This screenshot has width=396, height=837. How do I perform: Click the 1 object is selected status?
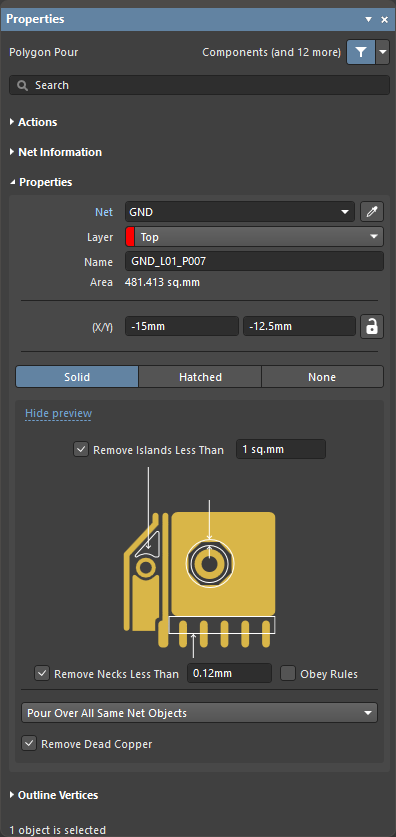[58, 830]
